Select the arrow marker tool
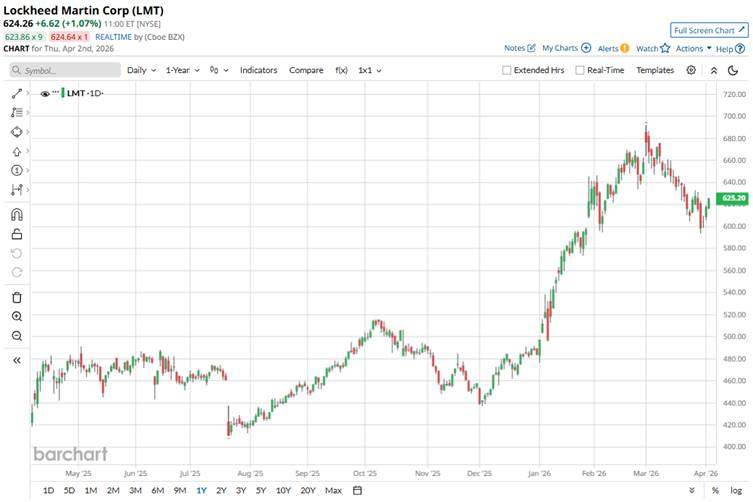Viewport: 753px width, 502px height. 17,151
